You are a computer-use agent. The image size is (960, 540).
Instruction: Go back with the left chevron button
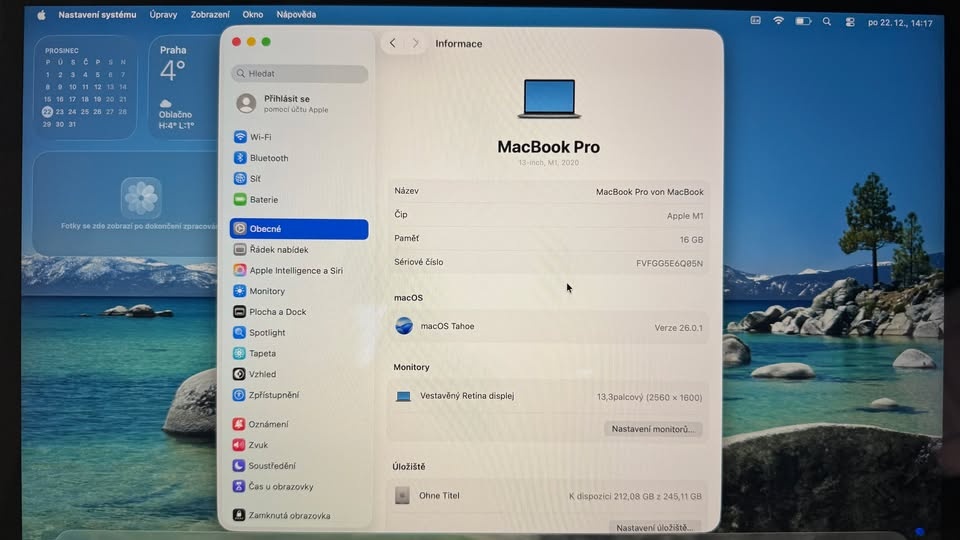pyautogui.click(x=392, y=43)
